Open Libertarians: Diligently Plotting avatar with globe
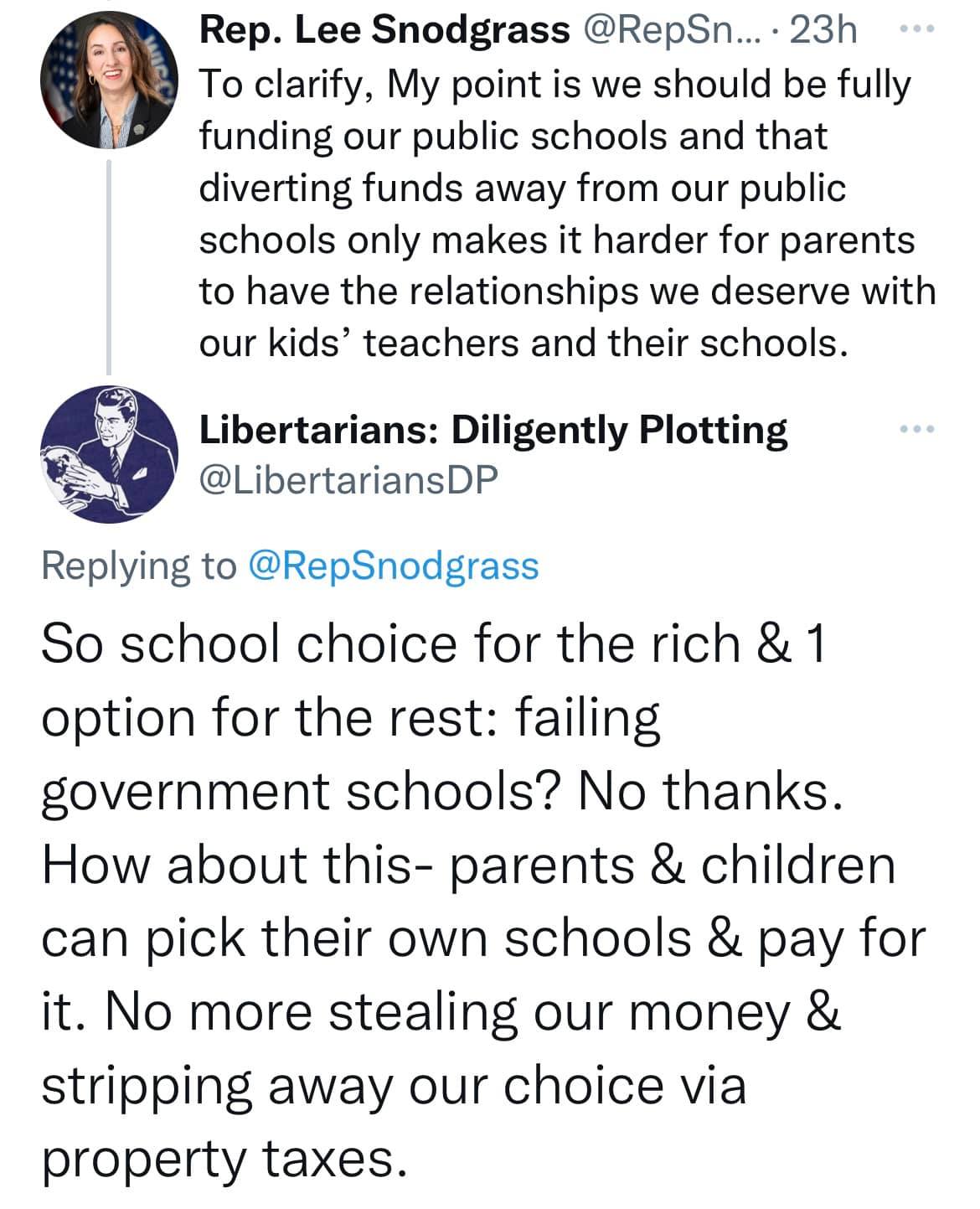The image size is (980, 1209). 109,454
